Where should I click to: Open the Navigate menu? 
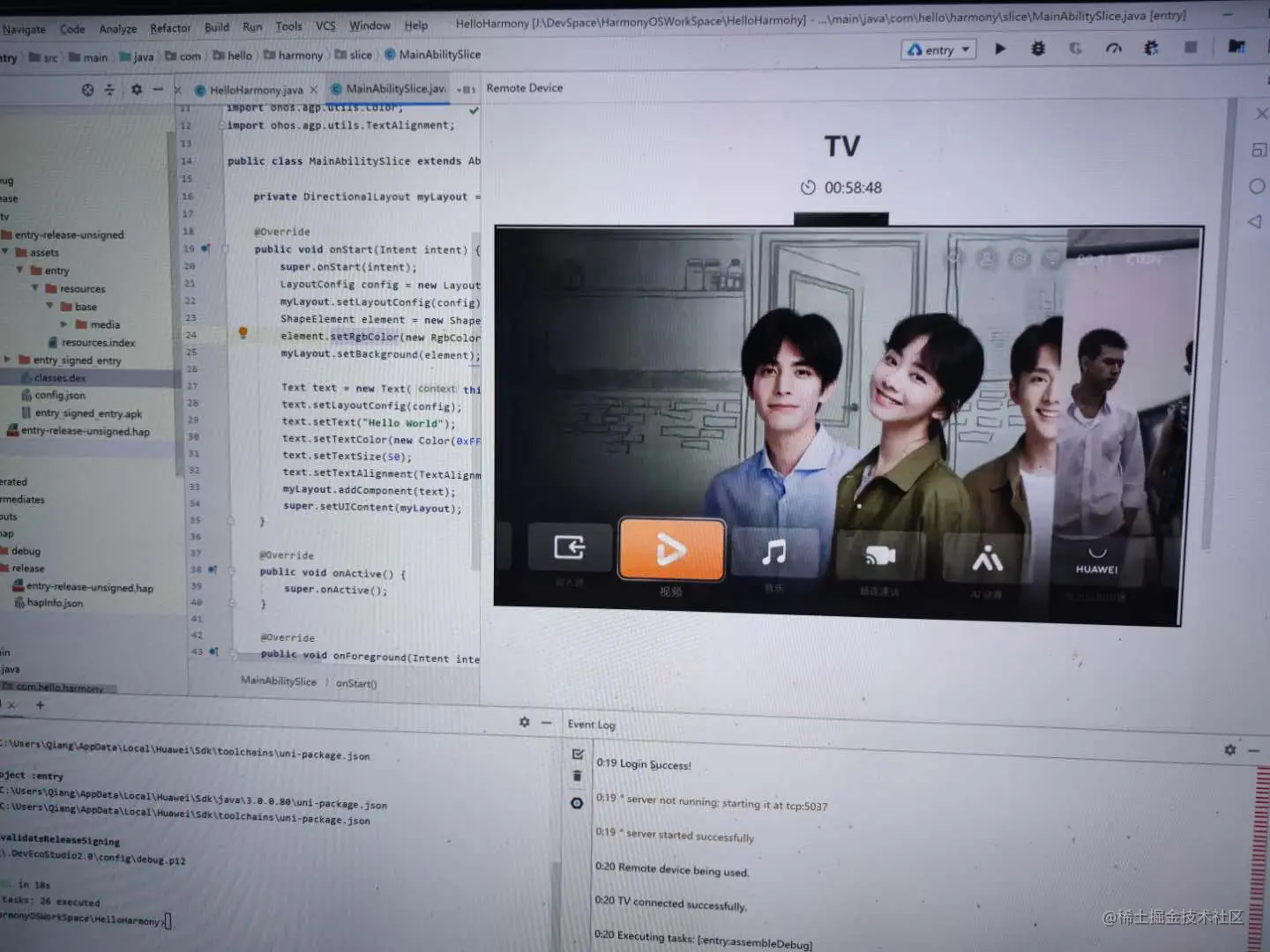coord(24,29)
